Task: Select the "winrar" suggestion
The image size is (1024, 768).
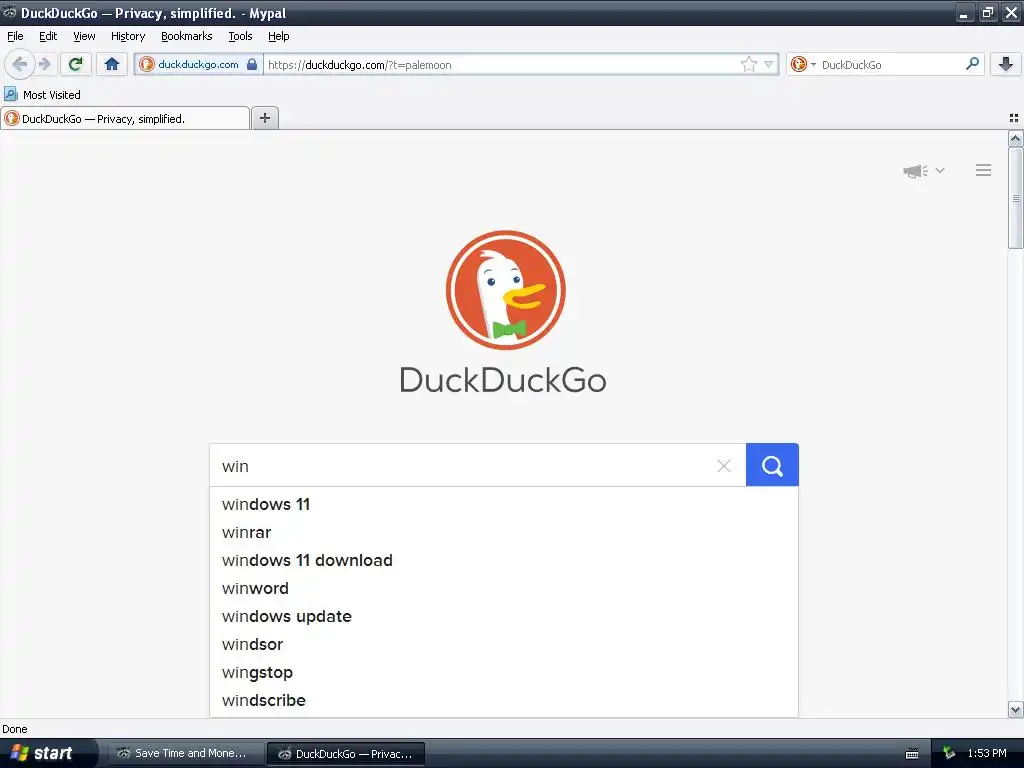Action: click(504, 532)
